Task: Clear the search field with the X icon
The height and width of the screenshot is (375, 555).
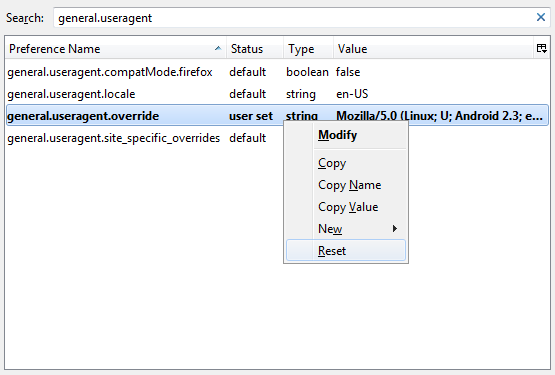Action: (x=540, y=17)
